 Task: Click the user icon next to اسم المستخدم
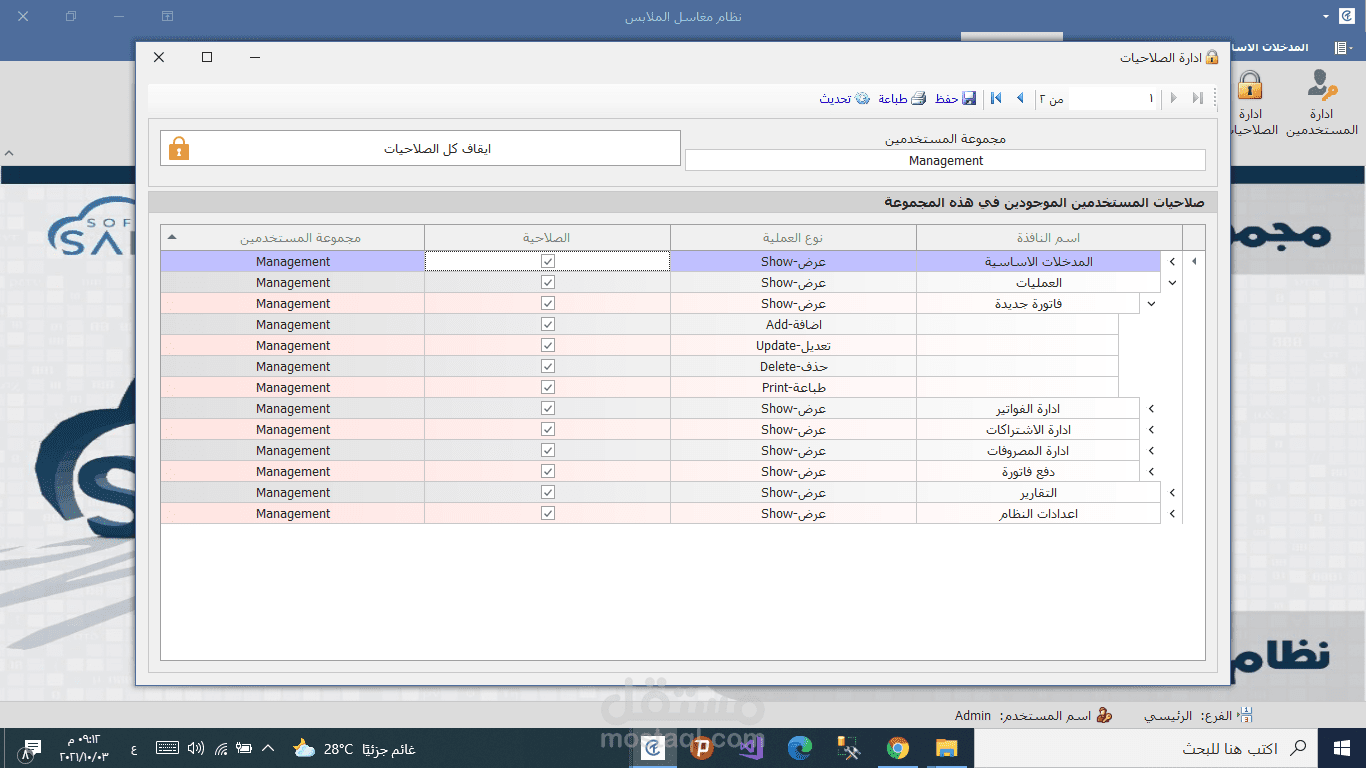[1104, 716]
